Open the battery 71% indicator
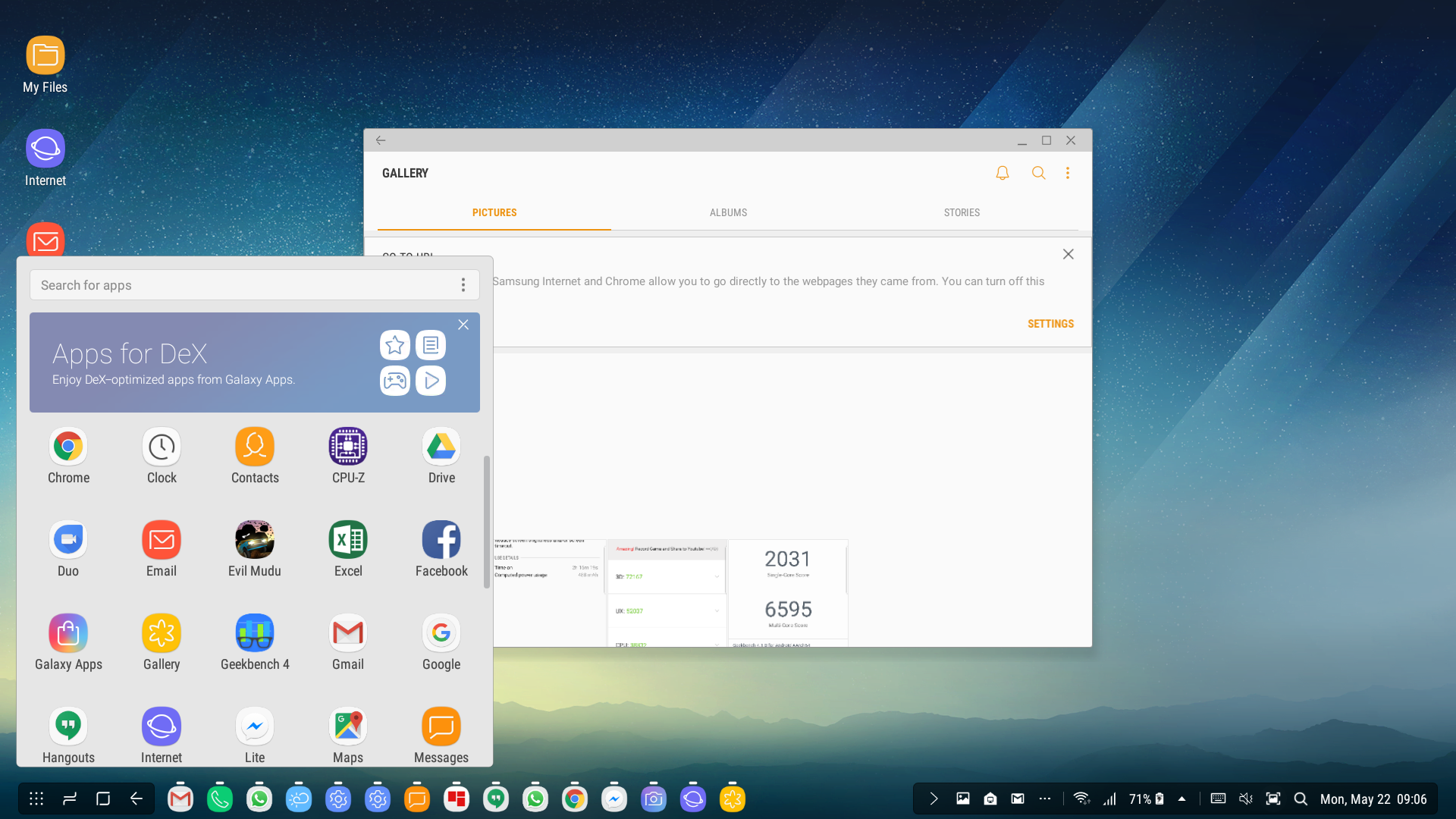Screen dimensions: 1456x819 [1147, 799]
